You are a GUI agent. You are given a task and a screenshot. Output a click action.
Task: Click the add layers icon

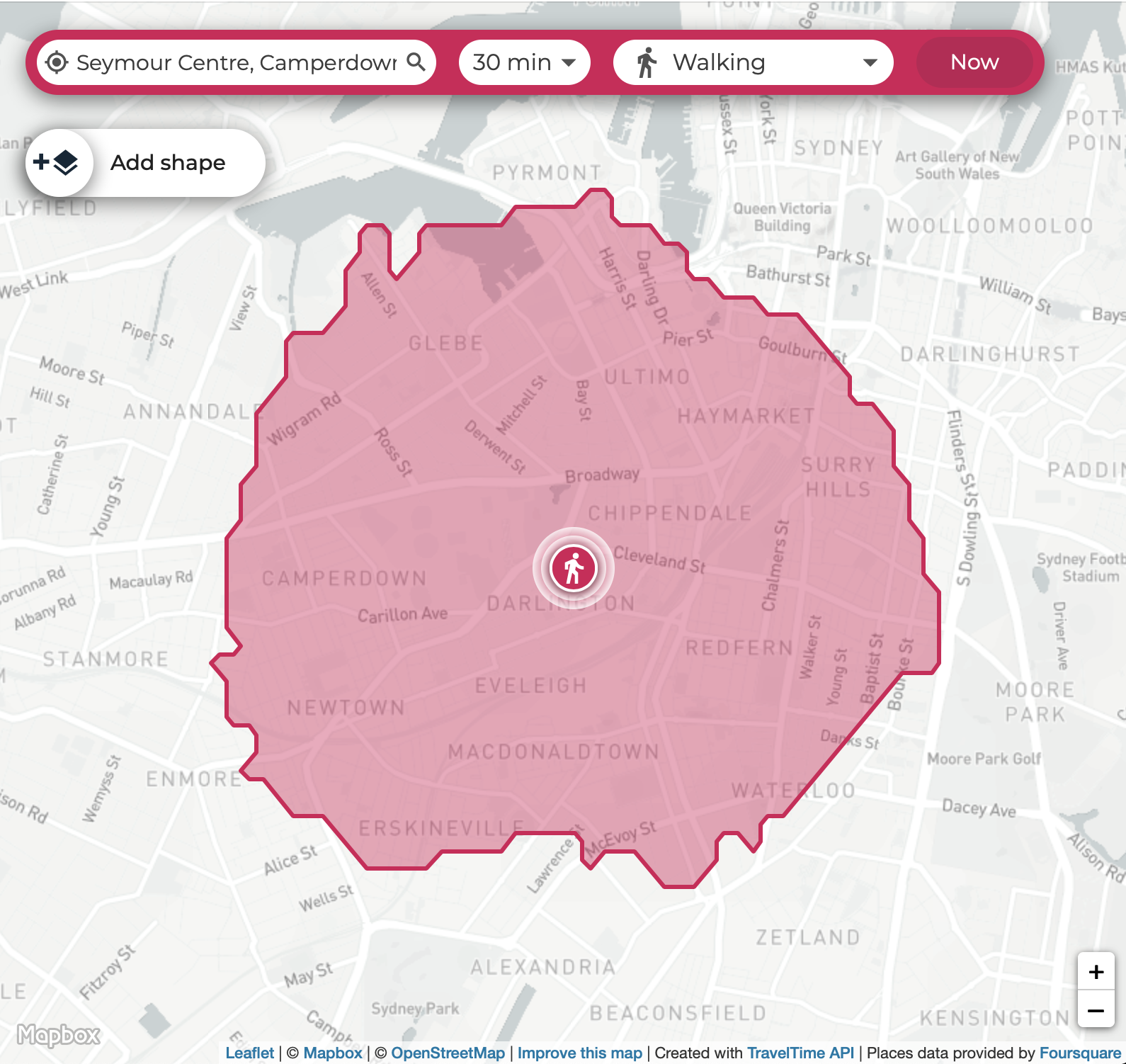[58, 163]
